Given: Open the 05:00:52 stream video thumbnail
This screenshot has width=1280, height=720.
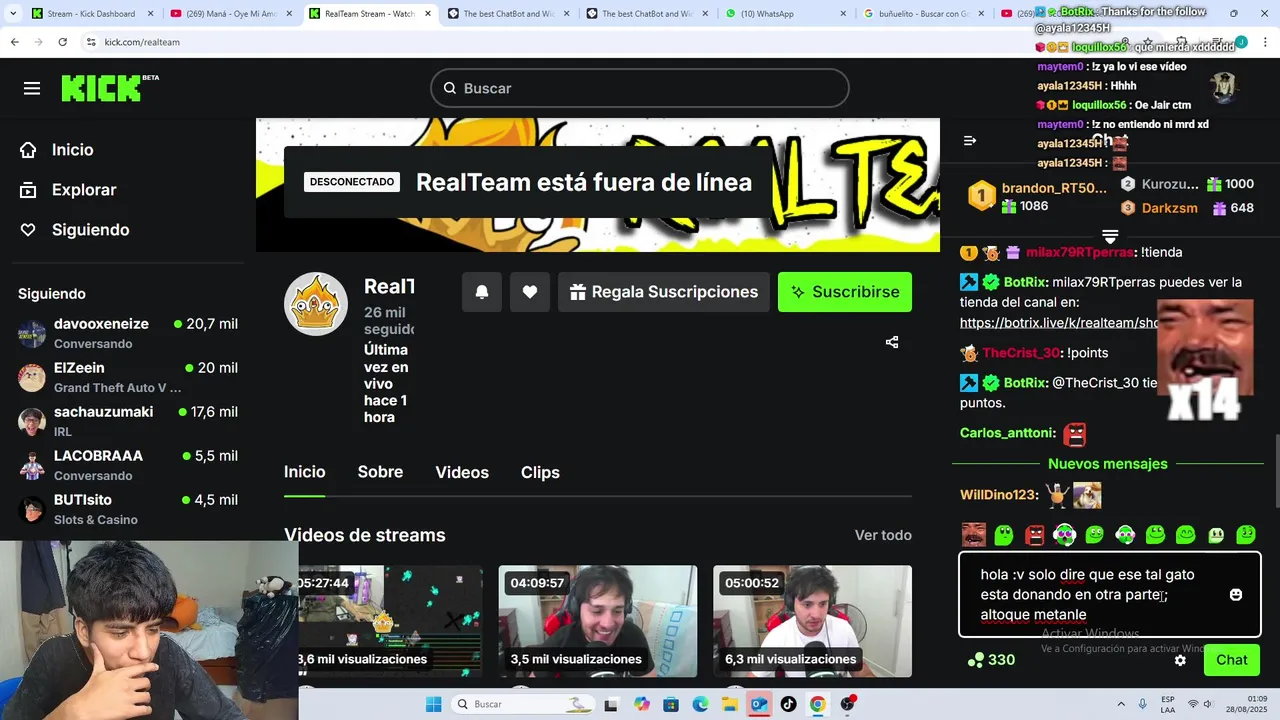Looking at the screenshot, I should [812, 621].
